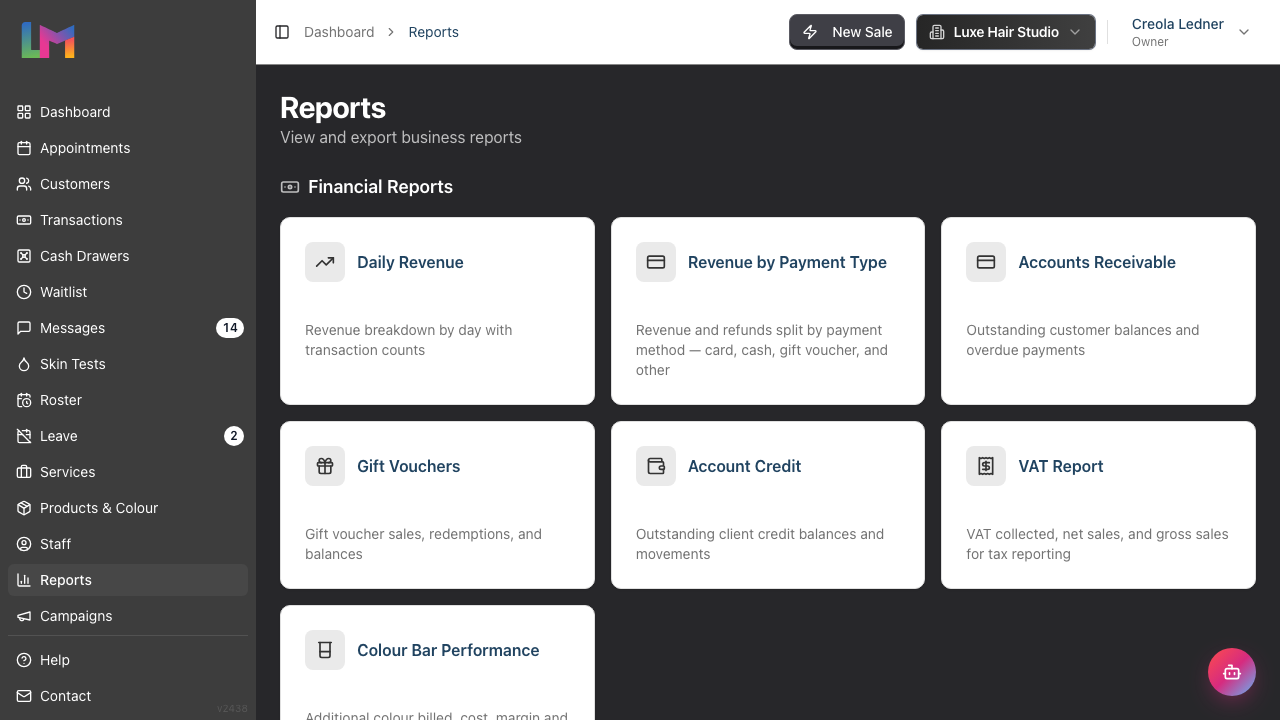Viewport: 1280px width, 720px height.
Task: Open the Dashboard menu item
Action: 128,112
